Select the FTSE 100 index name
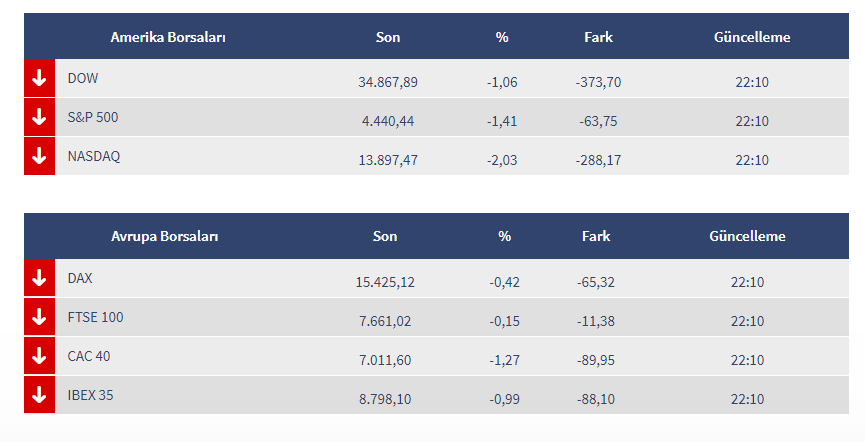Screen dimensions: 865x442 pos(96,317)
